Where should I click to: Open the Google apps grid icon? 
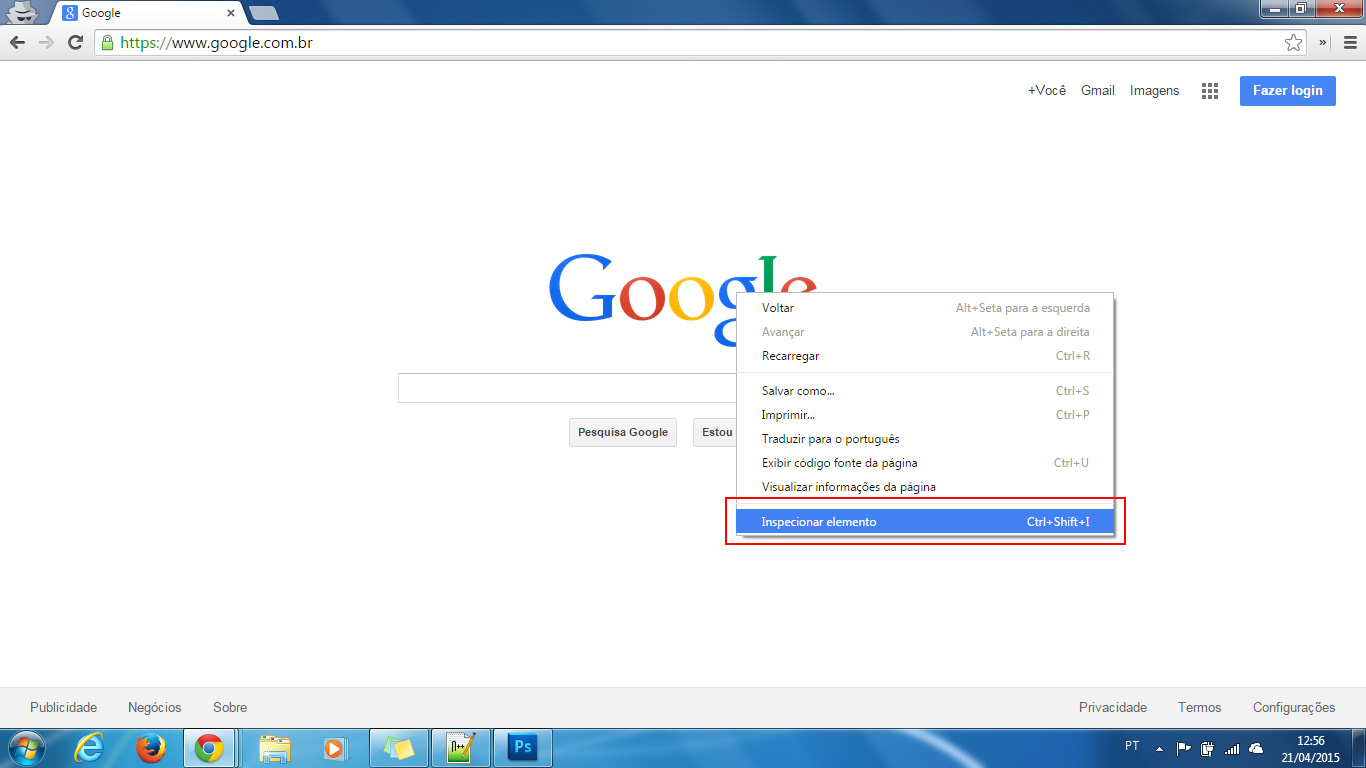(1210, 91)
